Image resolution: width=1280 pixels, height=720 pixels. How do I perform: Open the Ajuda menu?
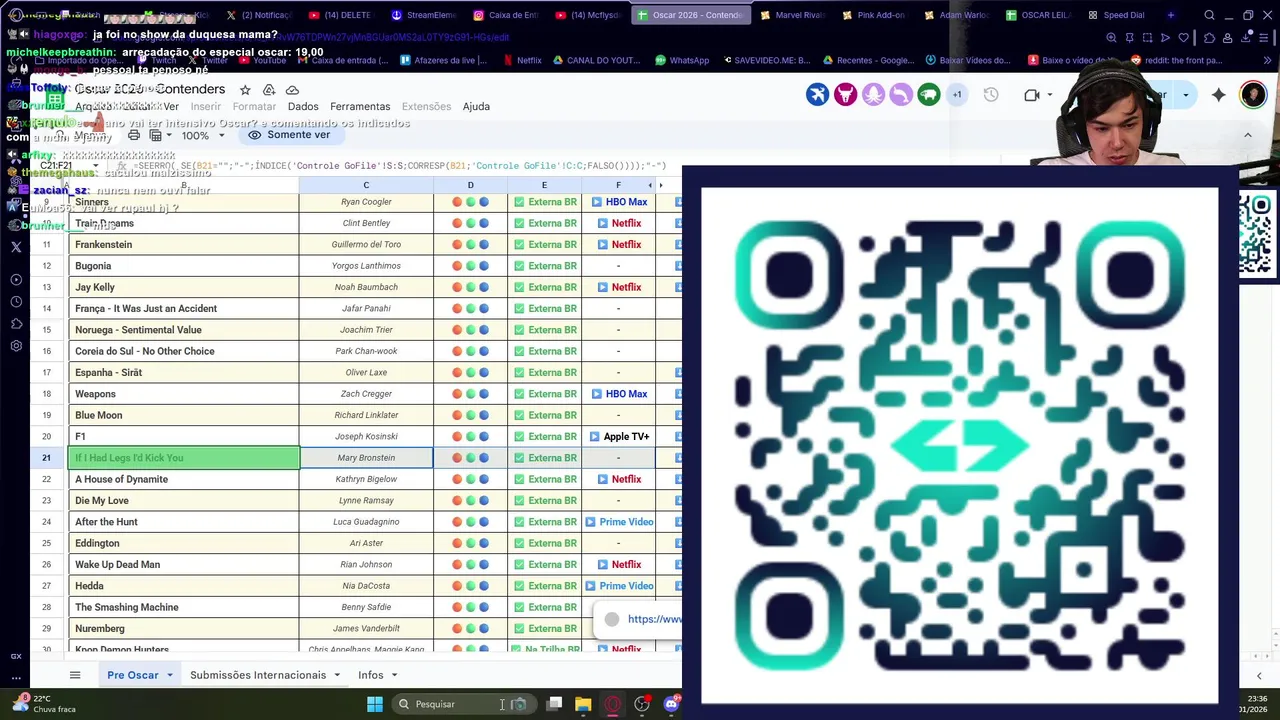pos(476,106)
